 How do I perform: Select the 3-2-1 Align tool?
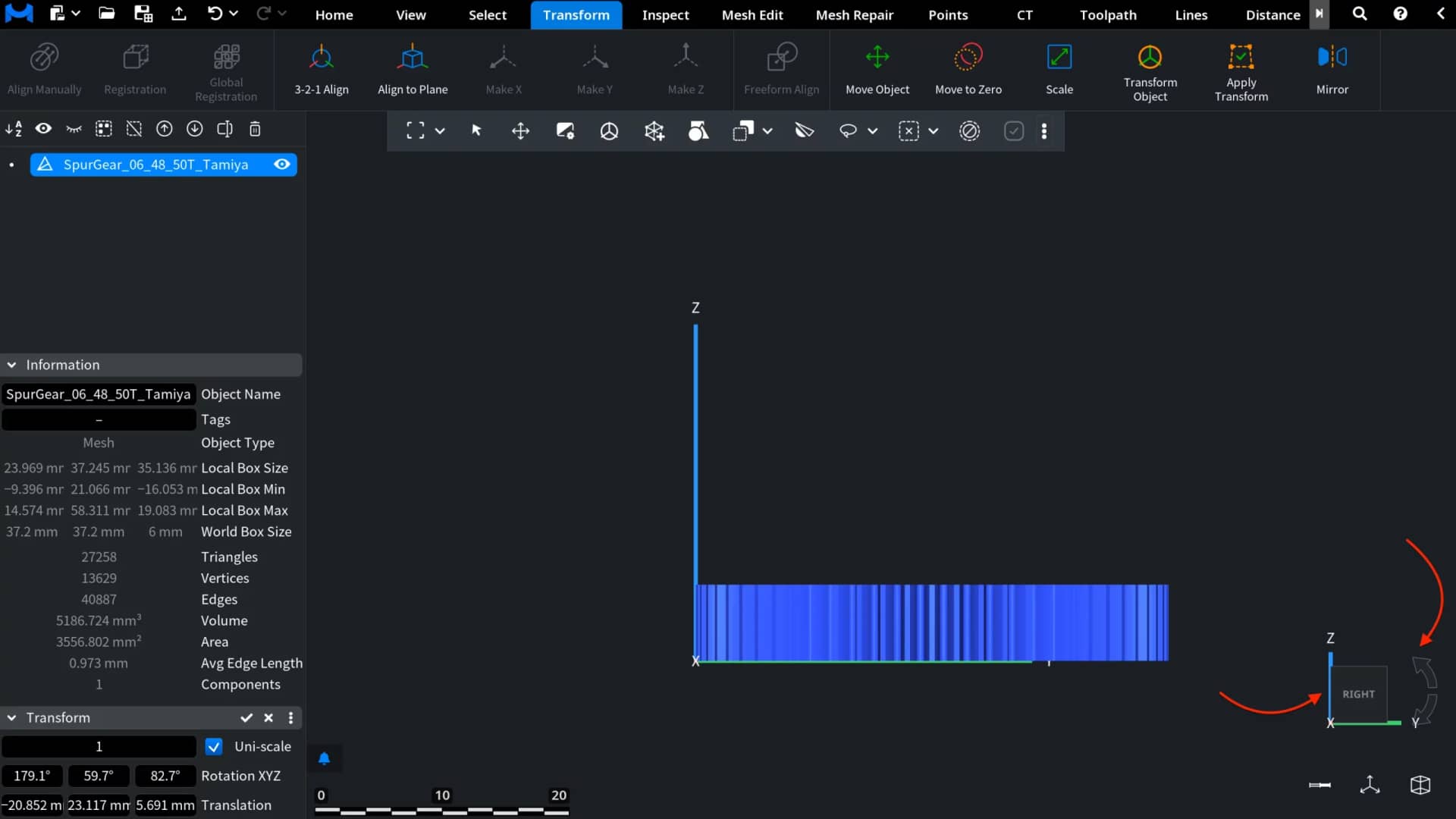click(x=322, y=70)
